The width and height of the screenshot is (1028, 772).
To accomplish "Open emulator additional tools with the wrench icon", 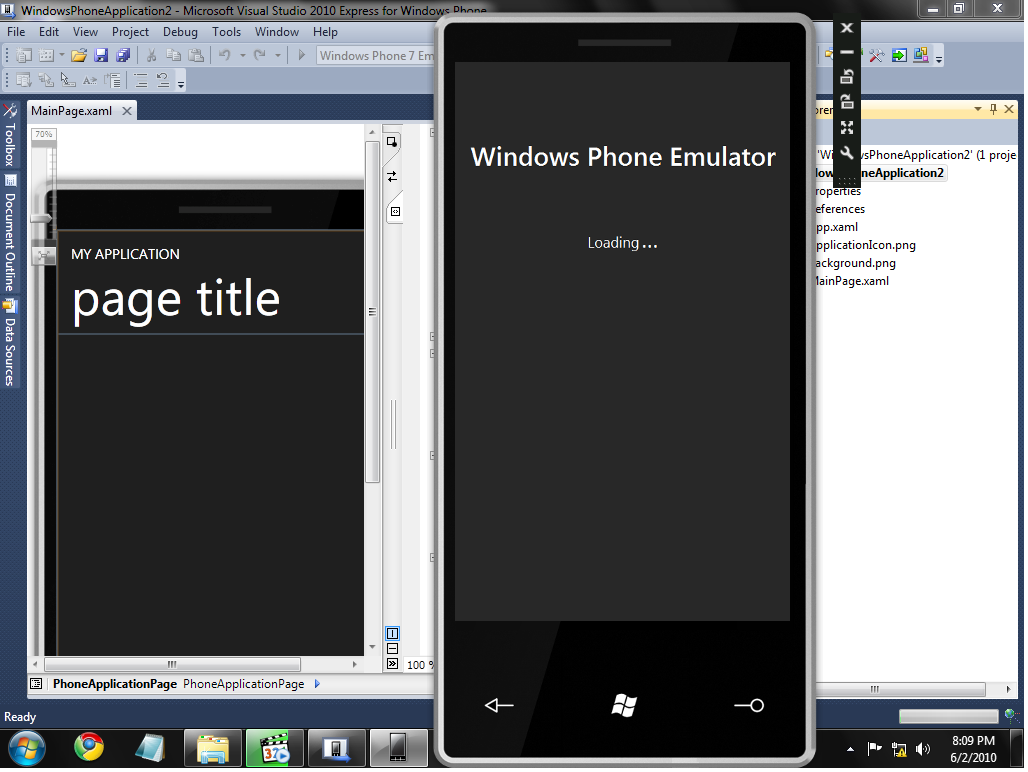I will click(x=847, y=153).
